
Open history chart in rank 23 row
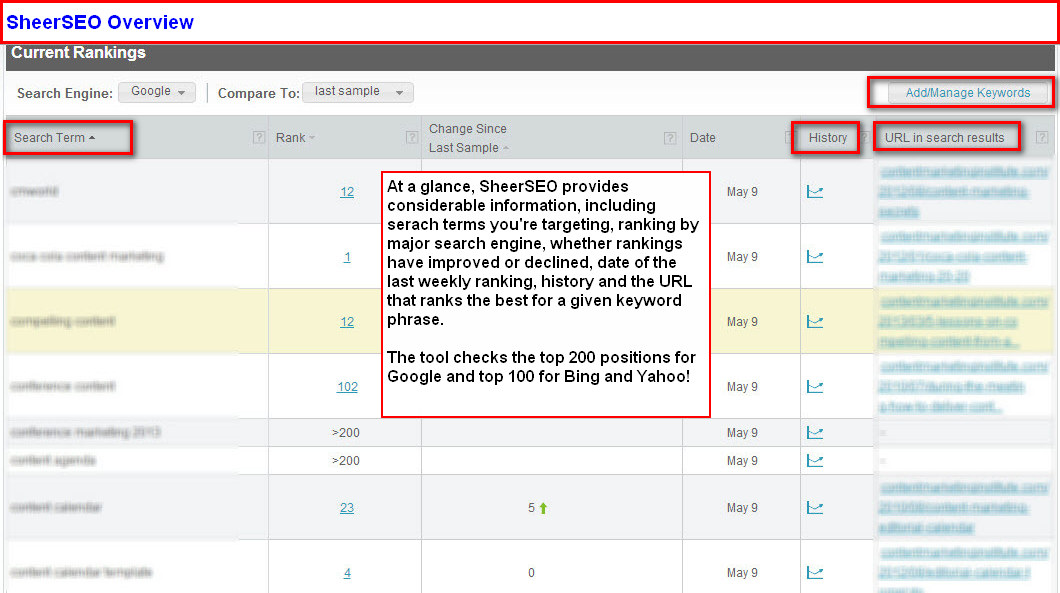coord(815,508)
